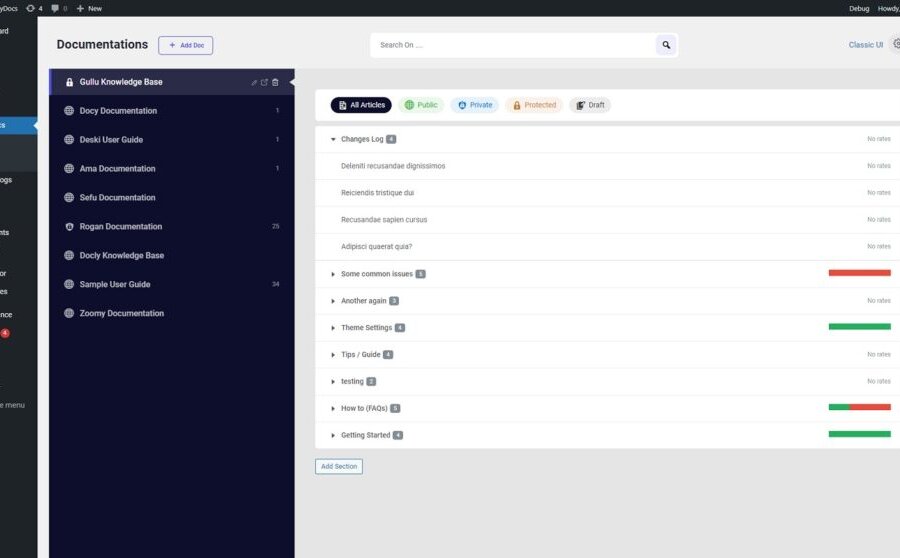
Task: Edit Gullu Knowledge Base with pencil icon
Action: click(x=254, y=83)
